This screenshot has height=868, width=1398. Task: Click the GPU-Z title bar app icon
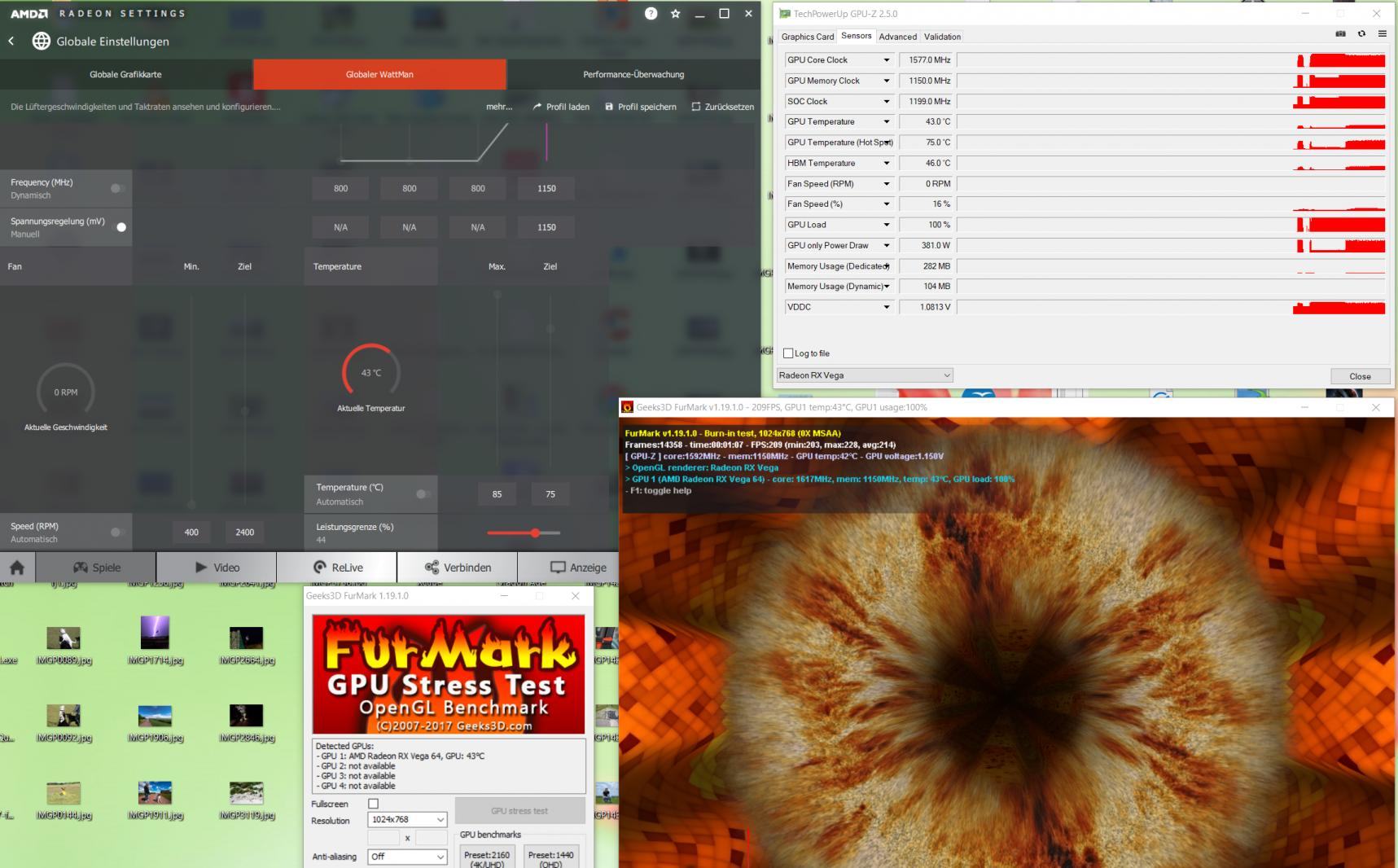coord(785,14)
